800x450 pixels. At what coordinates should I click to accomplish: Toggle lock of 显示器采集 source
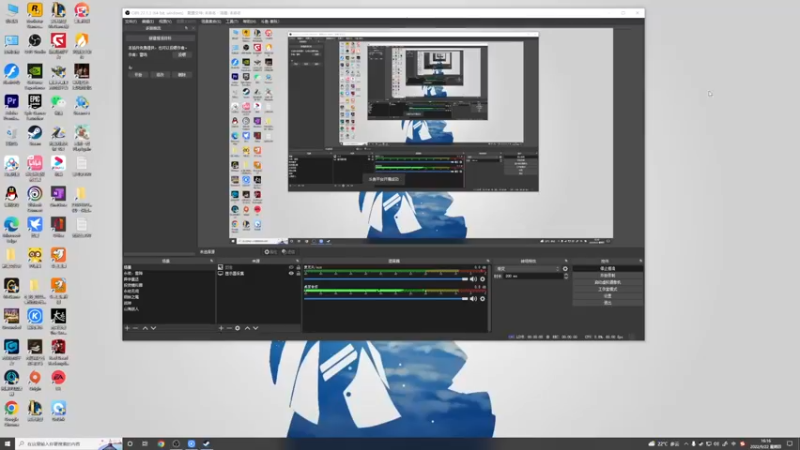pyautogui.click(x=298, y=273)
